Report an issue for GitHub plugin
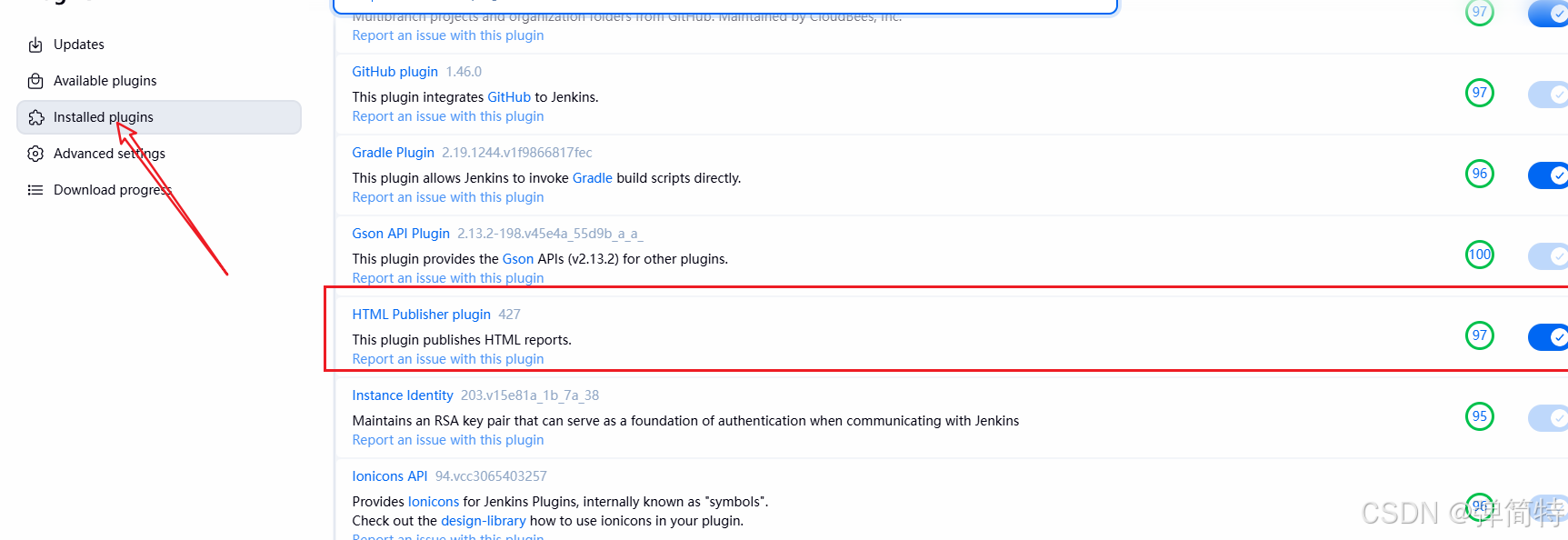 [x=448, y=116]
